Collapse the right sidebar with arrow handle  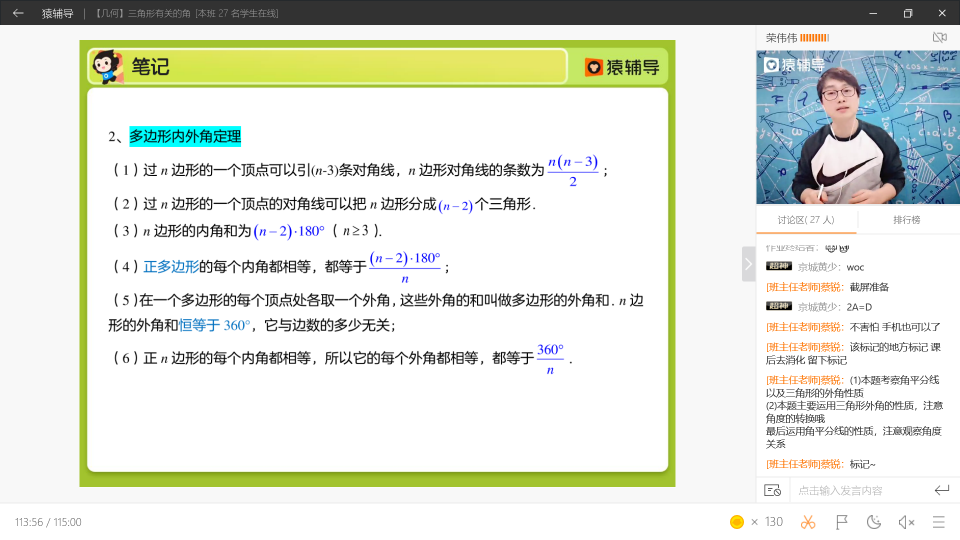pyautogui.click(x=748, y=263)
